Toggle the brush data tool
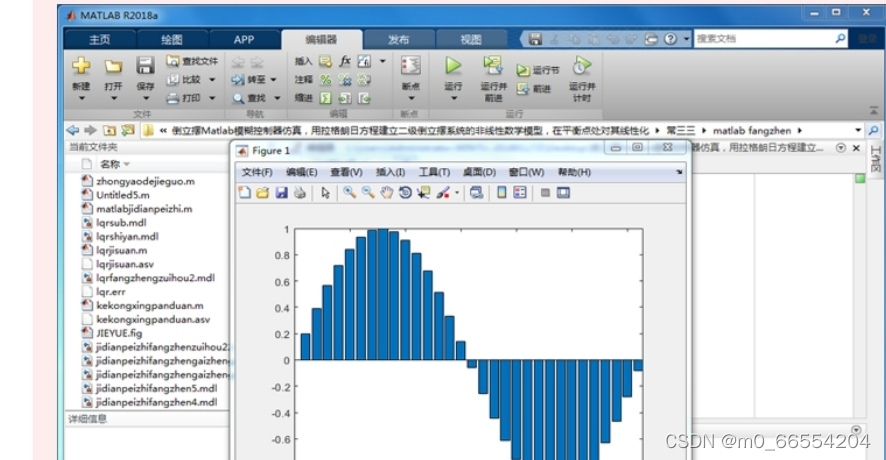The image size is (886, 460). tap(444, 193)
